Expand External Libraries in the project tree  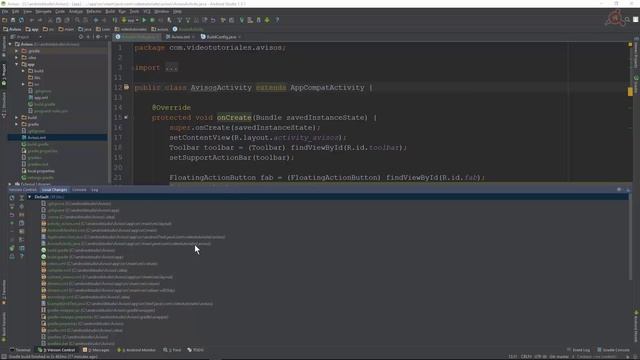pos(10,184)
